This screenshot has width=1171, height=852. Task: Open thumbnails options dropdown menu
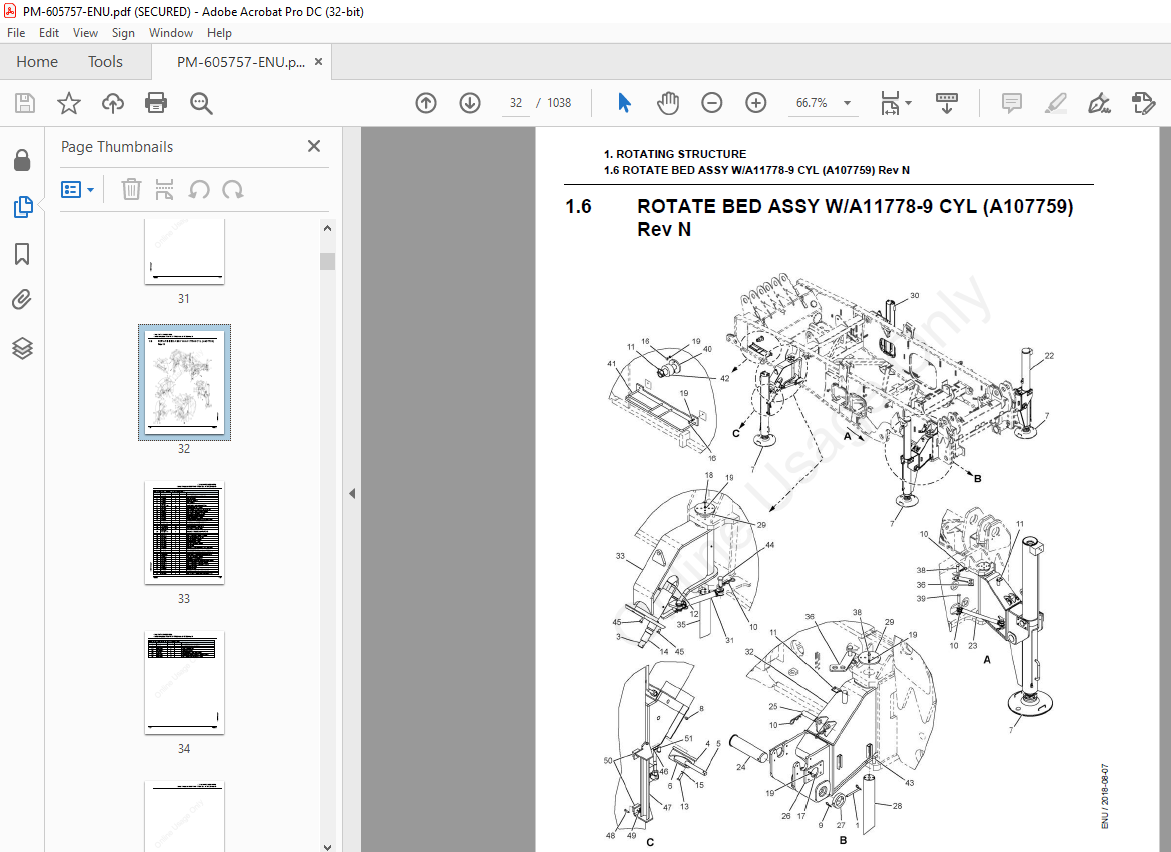tap(78, 190)
